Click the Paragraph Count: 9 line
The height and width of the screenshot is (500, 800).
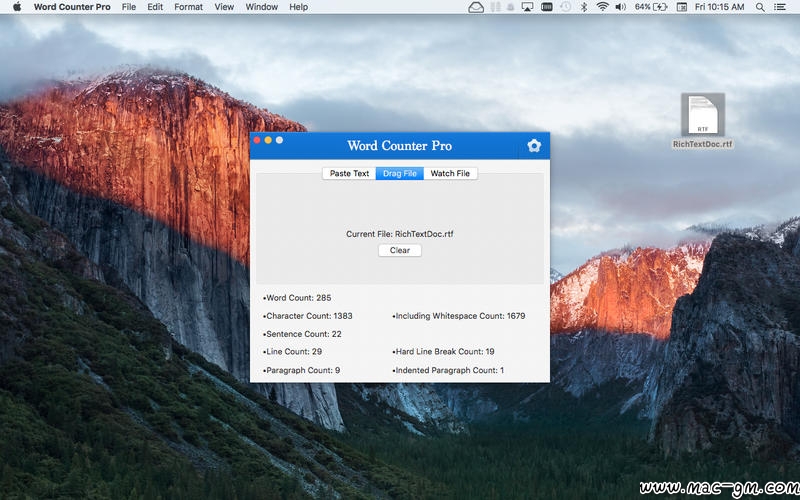pyautogui.click(x=302, y=370)
